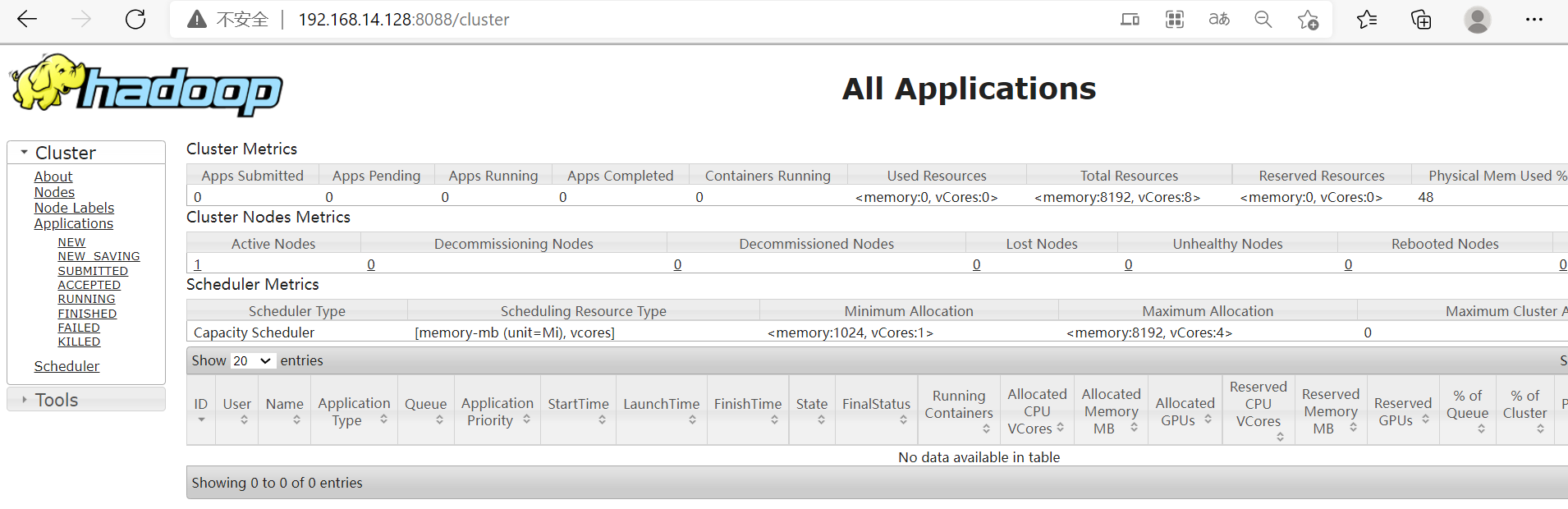This screenshot has height=509, width=1568.
Task: Click the Decommissioned Nodes count link
Action: coord(677,264)
